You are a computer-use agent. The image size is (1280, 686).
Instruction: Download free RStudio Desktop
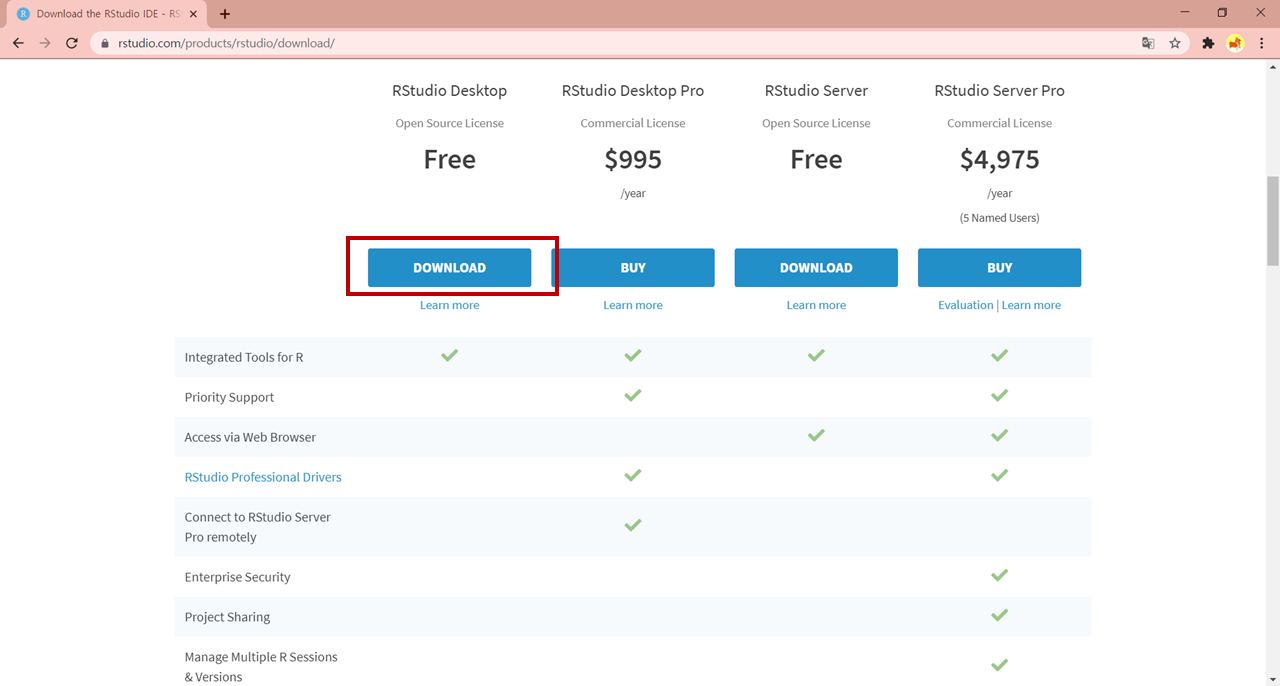pos(449,268)
